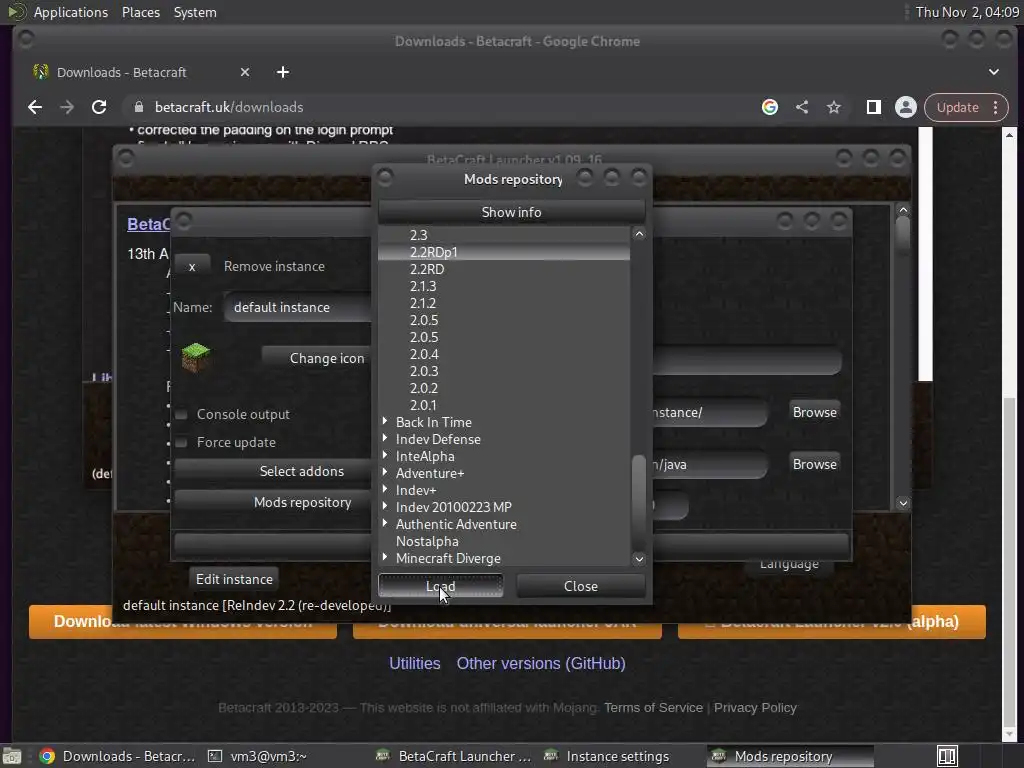Open the desktop icon in bottom panel

pos(12,756)
